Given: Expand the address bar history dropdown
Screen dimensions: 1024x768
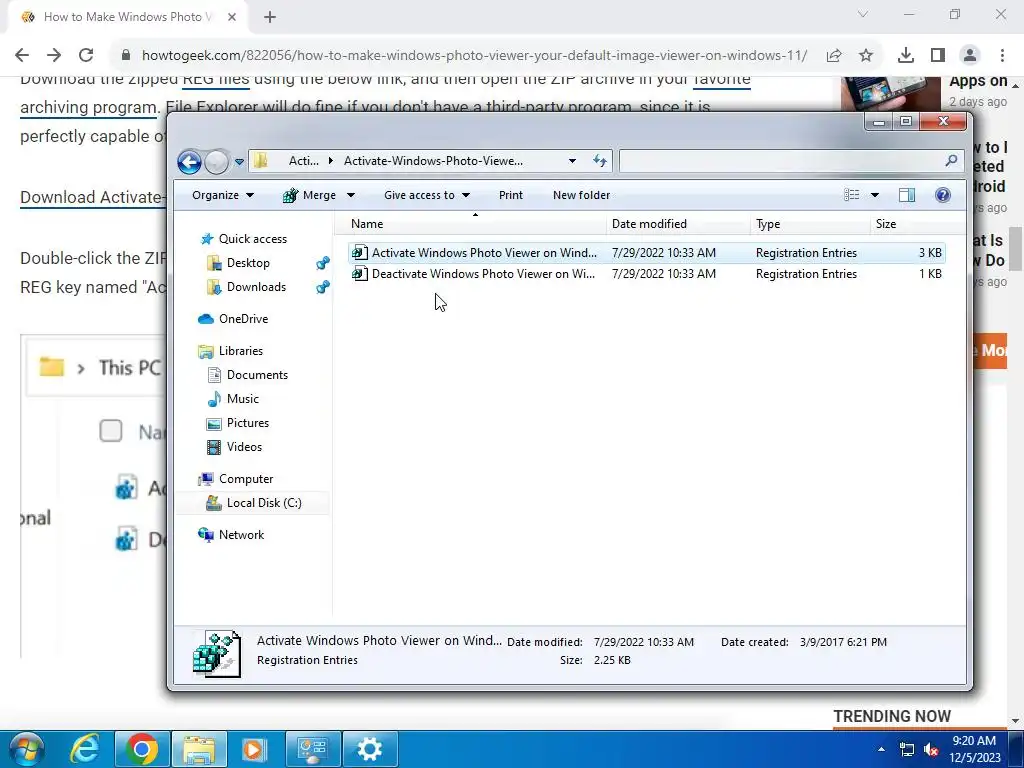Looking at the screenshot, I should point(572,161).
